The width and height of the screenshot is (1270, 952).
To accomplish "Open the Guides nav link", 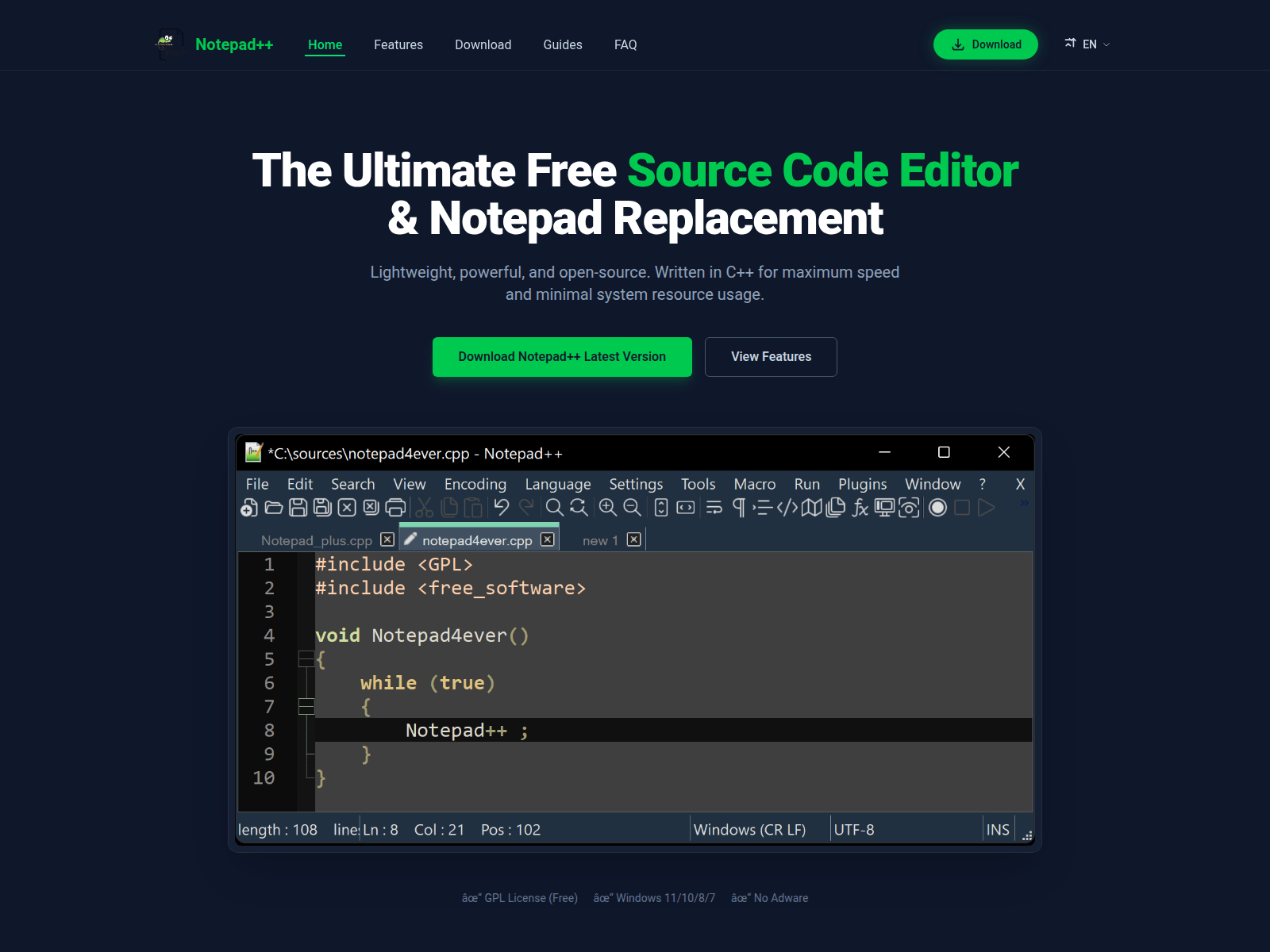I will 563,44.
